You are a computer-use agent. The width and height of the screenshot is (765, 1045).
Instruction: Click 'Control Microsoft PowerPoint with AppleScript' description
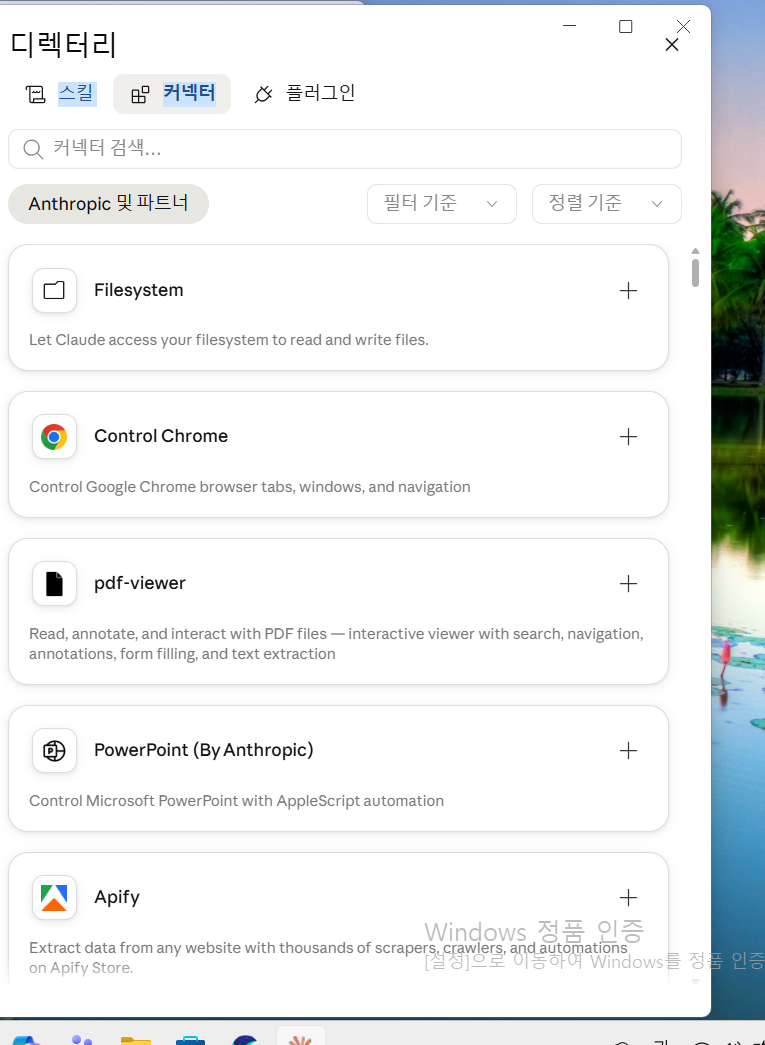pyautogui.click(x=236, y=801)
